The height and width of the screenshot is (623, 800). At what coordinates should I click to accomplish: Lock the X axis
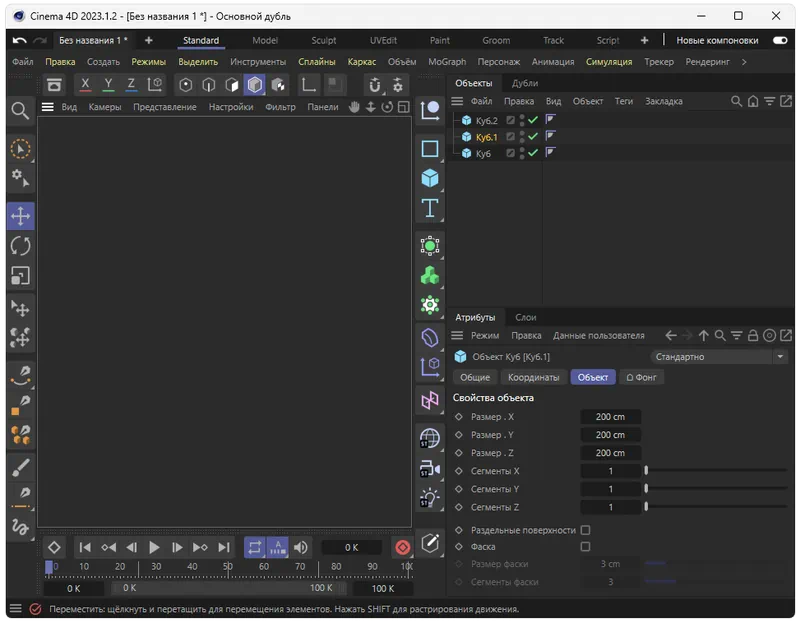pyautogui.click(x=85, y=84)
